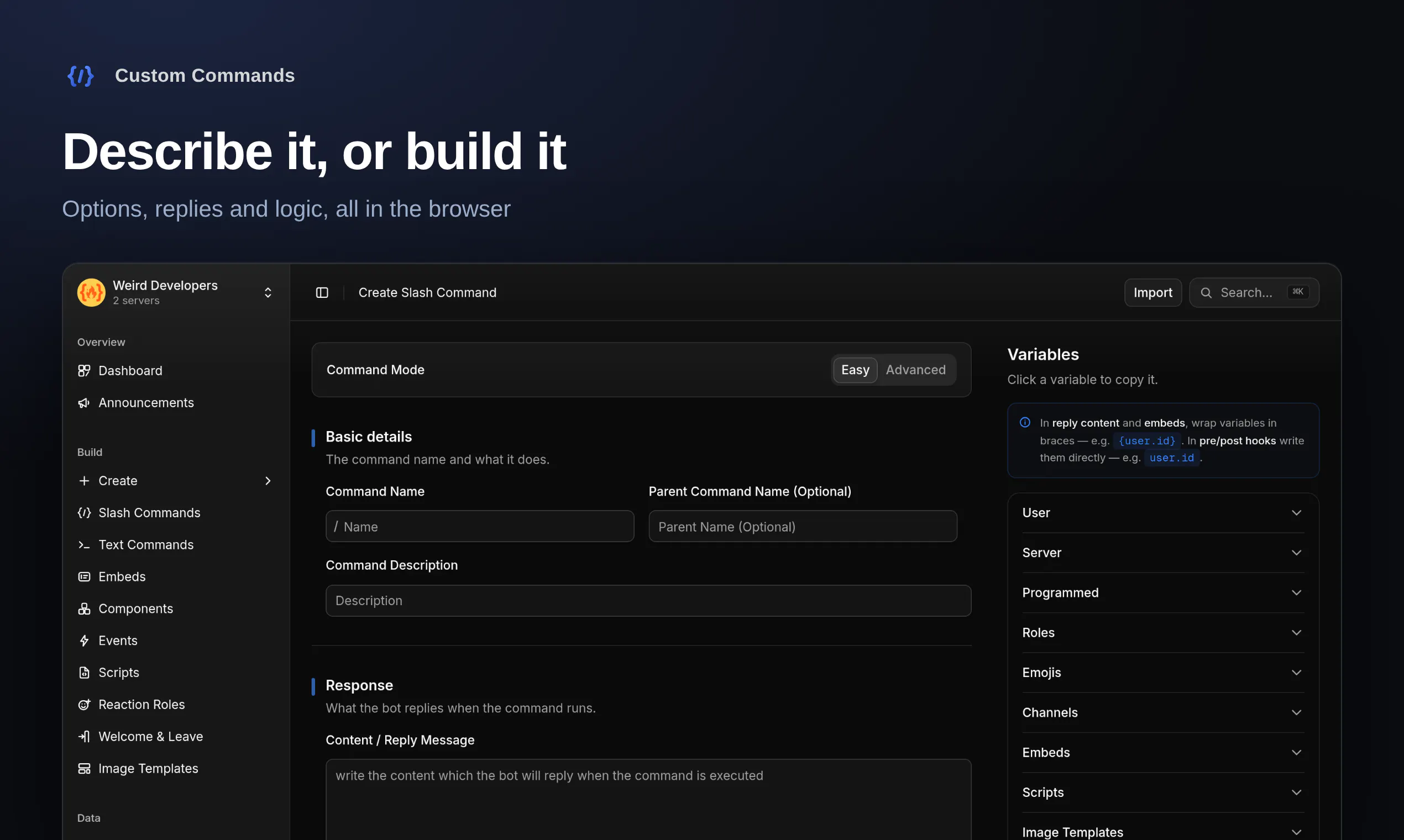1404x840 pixels.
Task: Switch Command Mode to Advanced
Action: pos(915,370)
